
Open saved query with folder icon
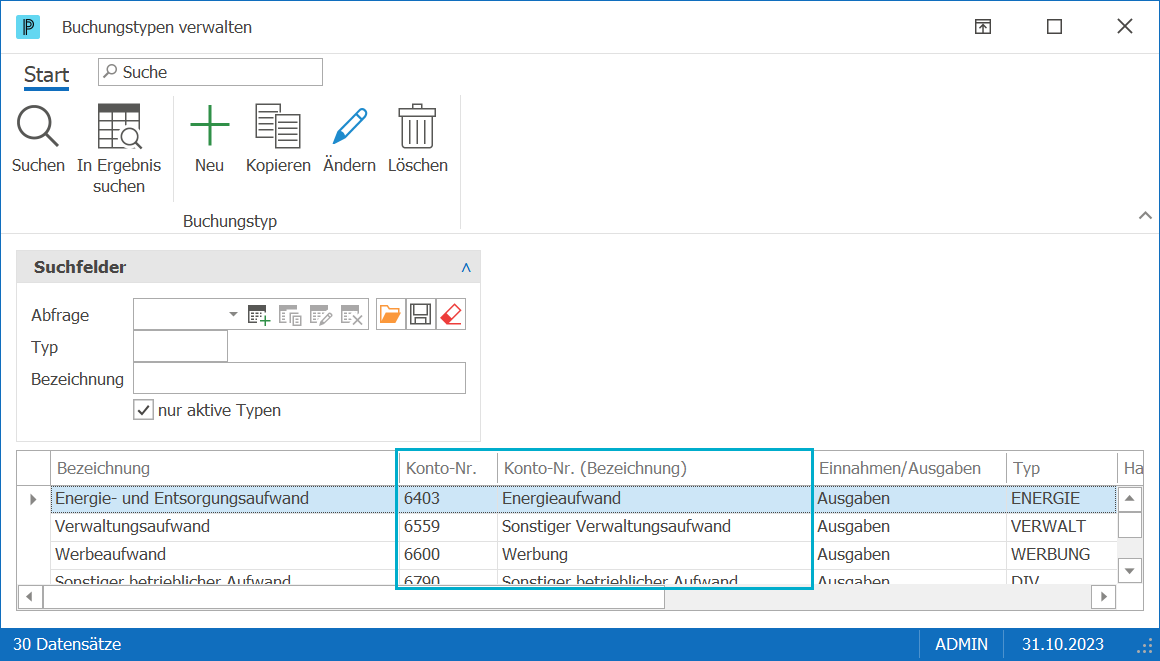pos(391,315)
